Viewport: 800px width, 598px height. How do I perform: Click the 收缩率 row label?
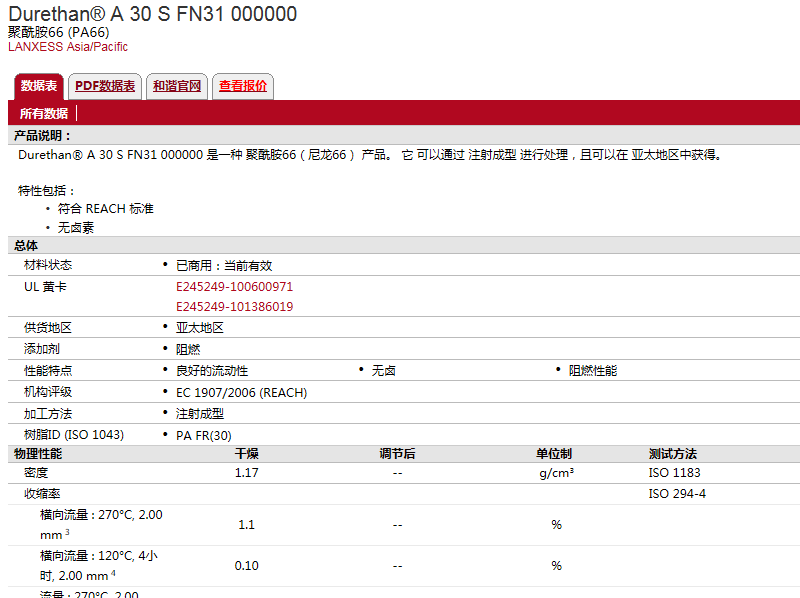click(42, 494)
